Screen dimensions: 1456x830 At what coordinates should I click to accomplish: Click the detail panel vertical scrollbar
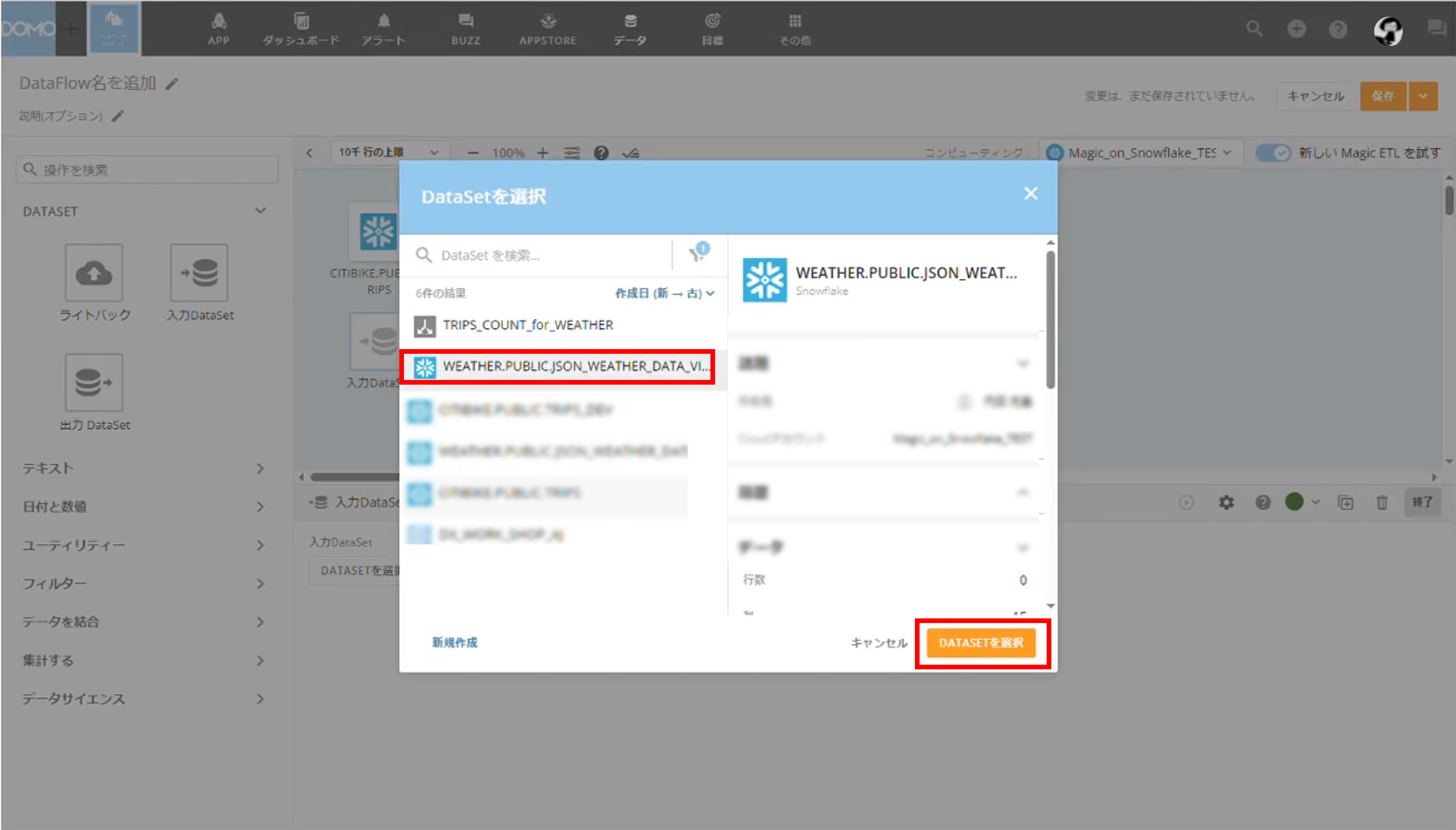tap(1050, 320)
